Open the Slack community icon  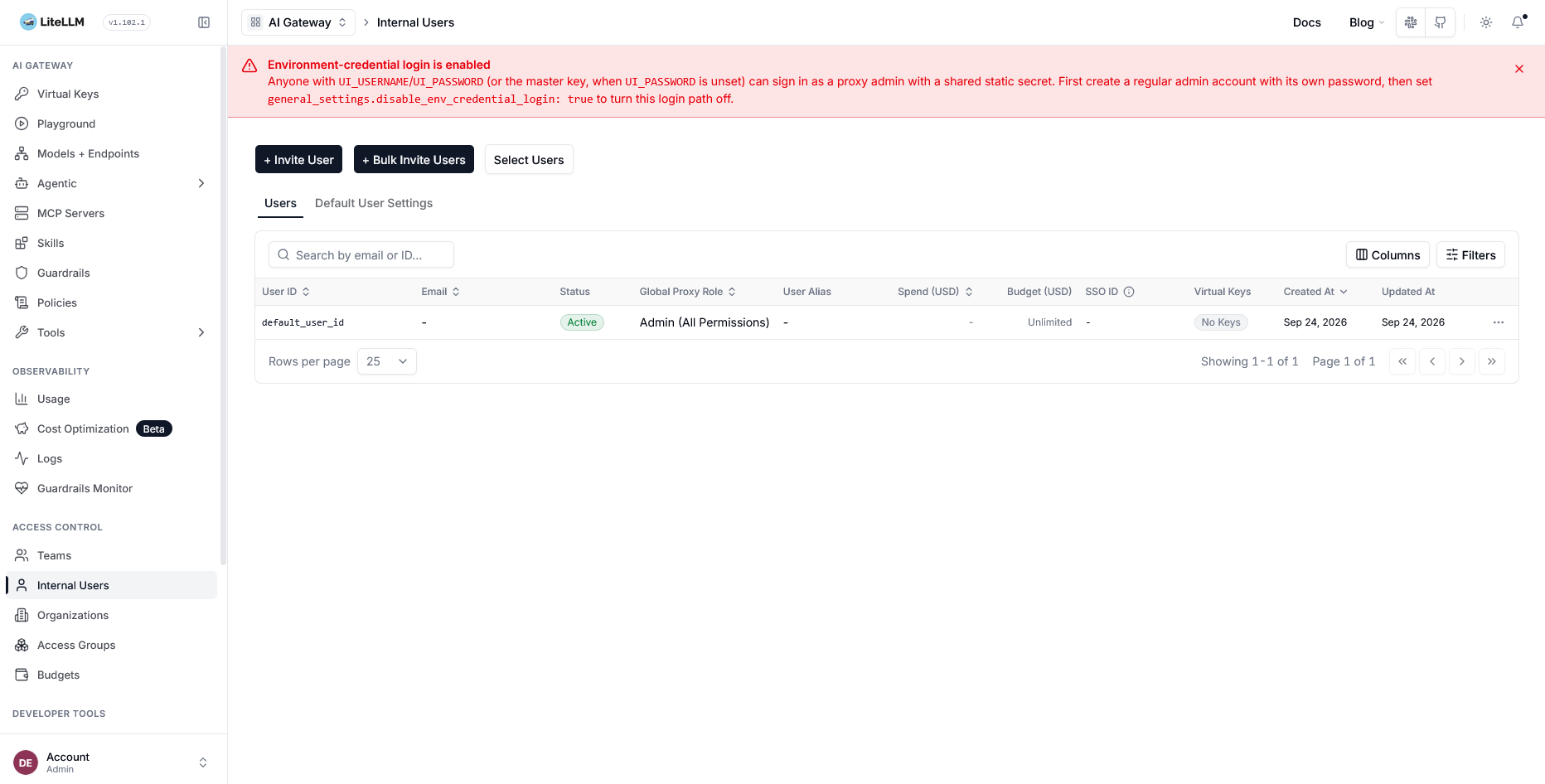click(1411, 22)
